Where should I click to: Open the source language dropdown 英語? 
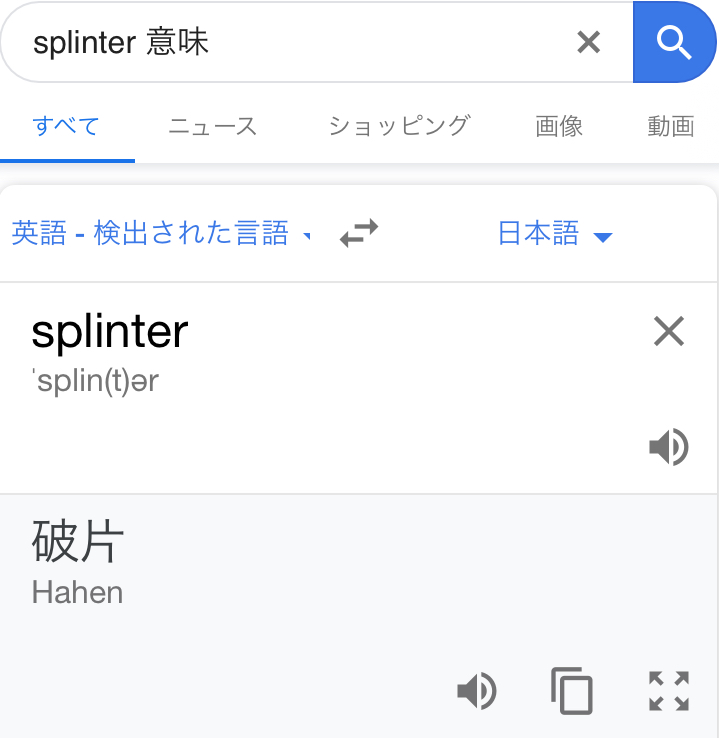161,234
